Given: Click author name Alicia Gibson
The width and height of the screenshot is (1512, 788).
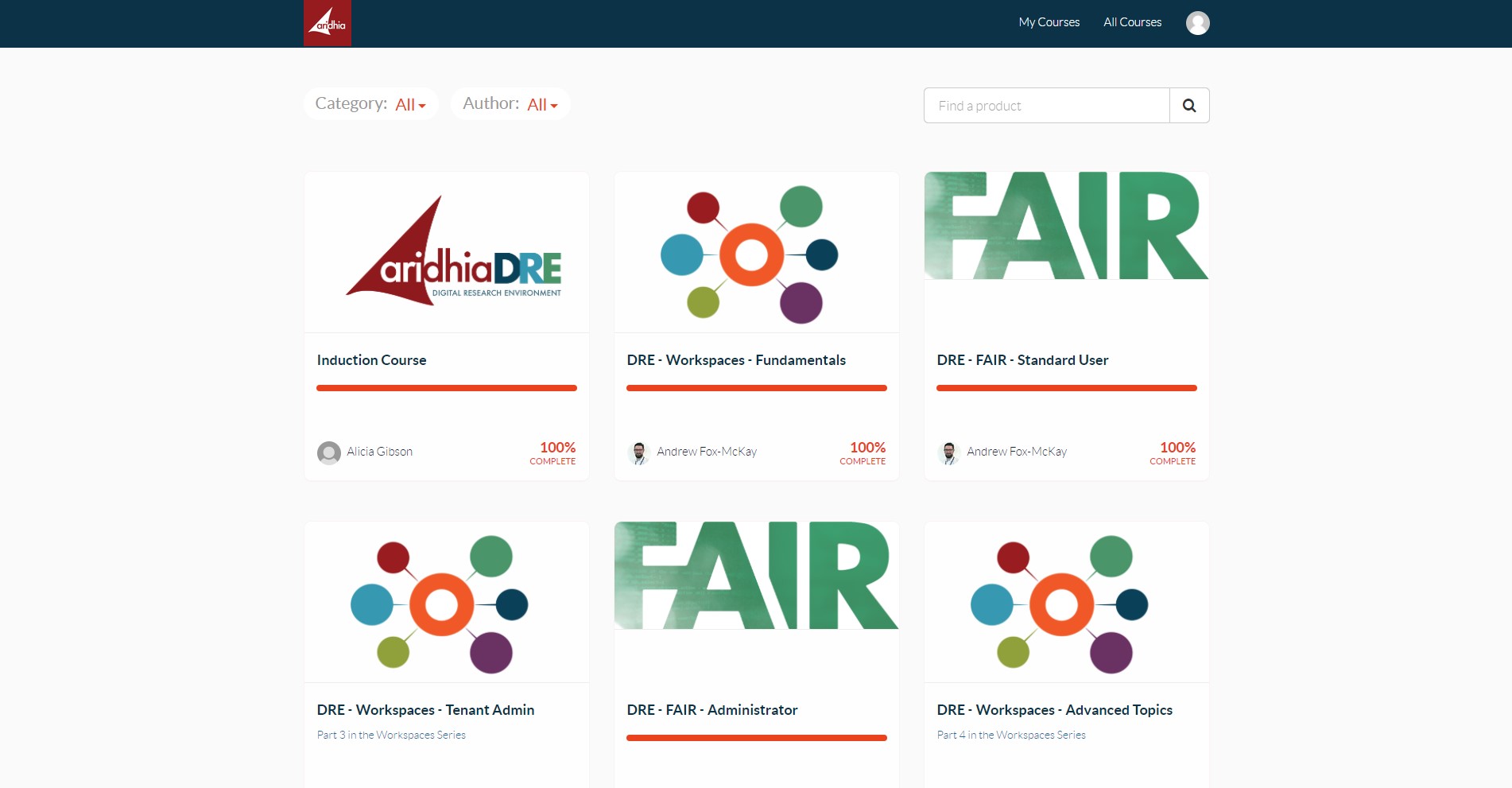Looking at the screenshot, I should point(379,452).
